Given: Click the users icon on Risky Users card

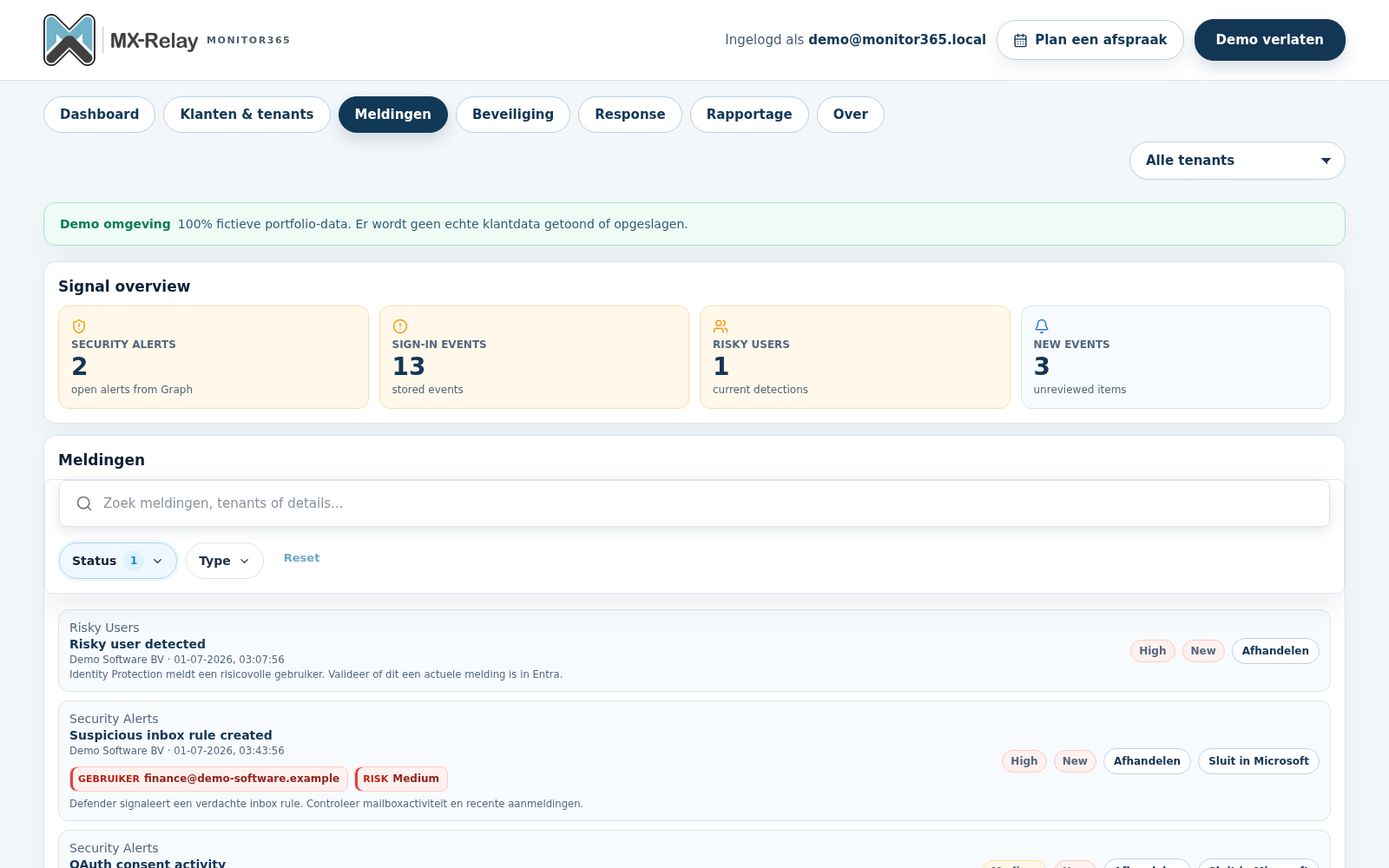Looking at the screenshot, I should point(721,326).
